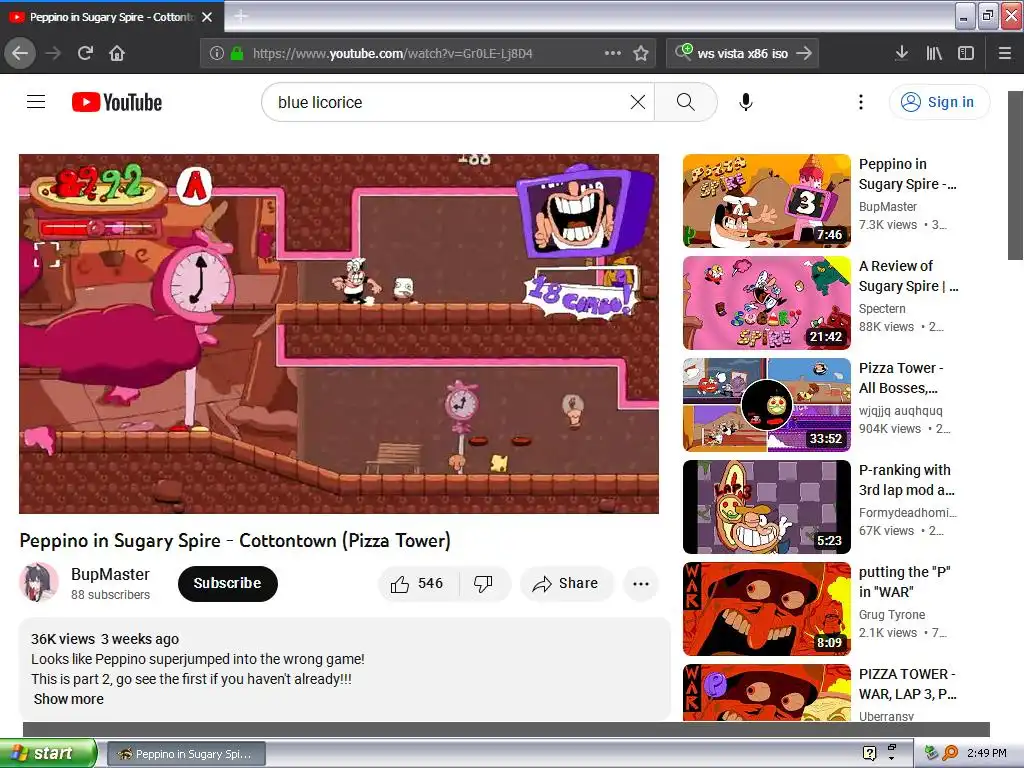Go back with the browser back arrow

click(x=20, y=53)
